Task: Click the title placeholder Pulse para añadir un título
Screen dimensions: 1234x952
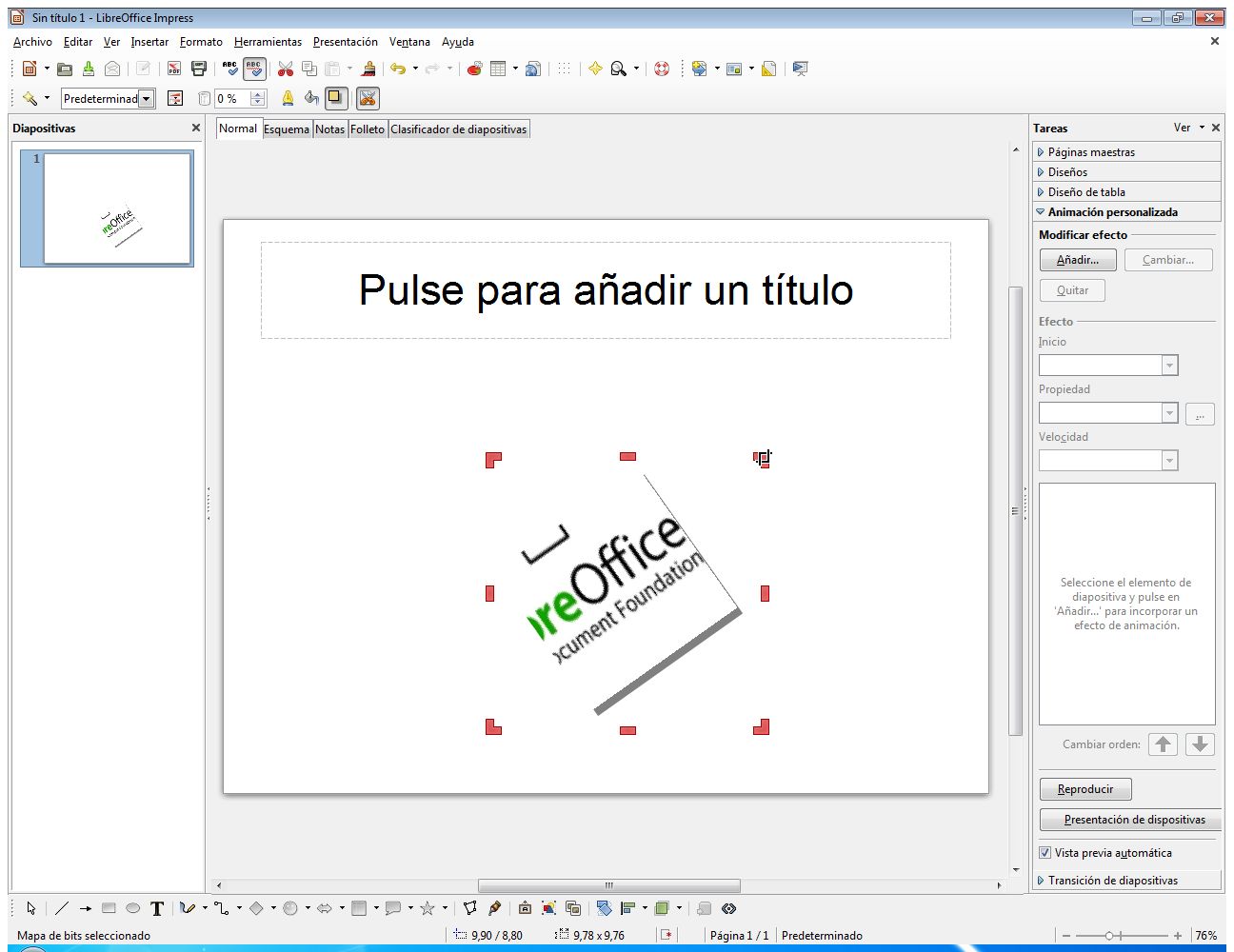Action: tap(606, 290)
